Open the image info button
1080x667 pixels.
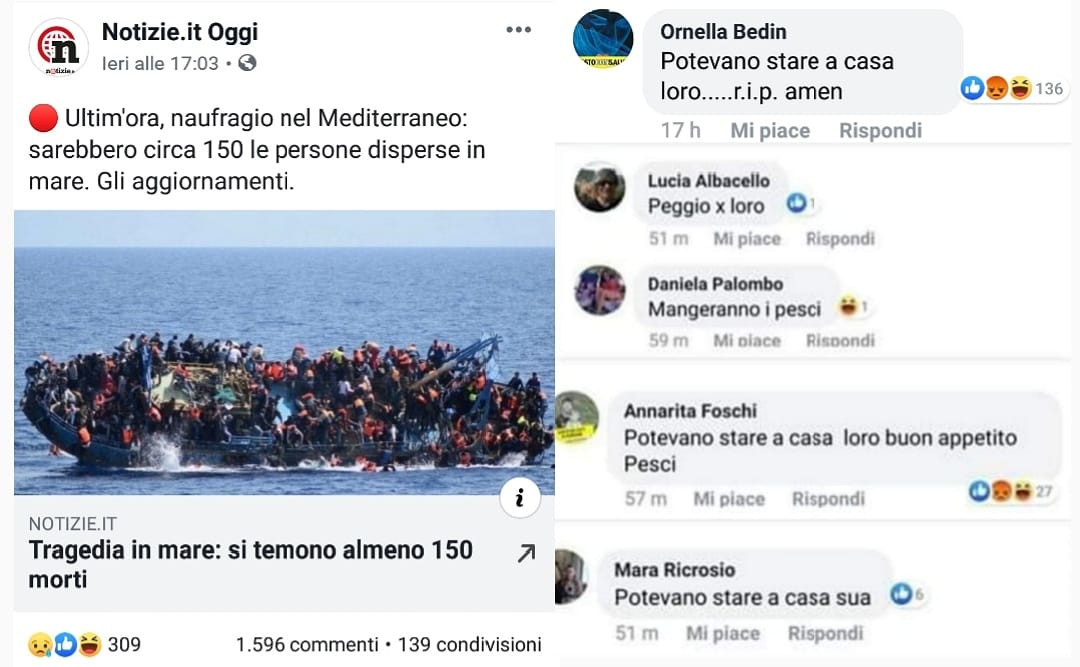click(x=519, y=499)
